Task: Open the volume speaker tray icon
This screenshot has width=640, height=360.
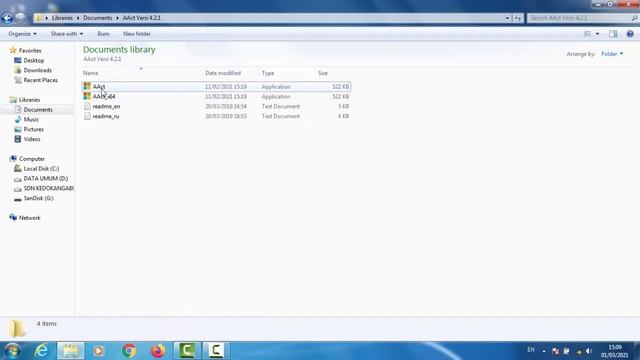Action: click(589, 351)
